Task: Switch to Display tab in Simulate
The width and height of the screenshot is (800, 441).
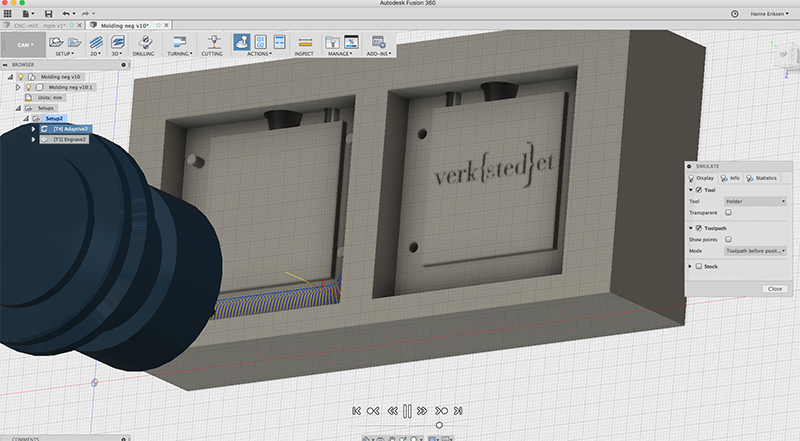Action: click(x=702, y=178)
